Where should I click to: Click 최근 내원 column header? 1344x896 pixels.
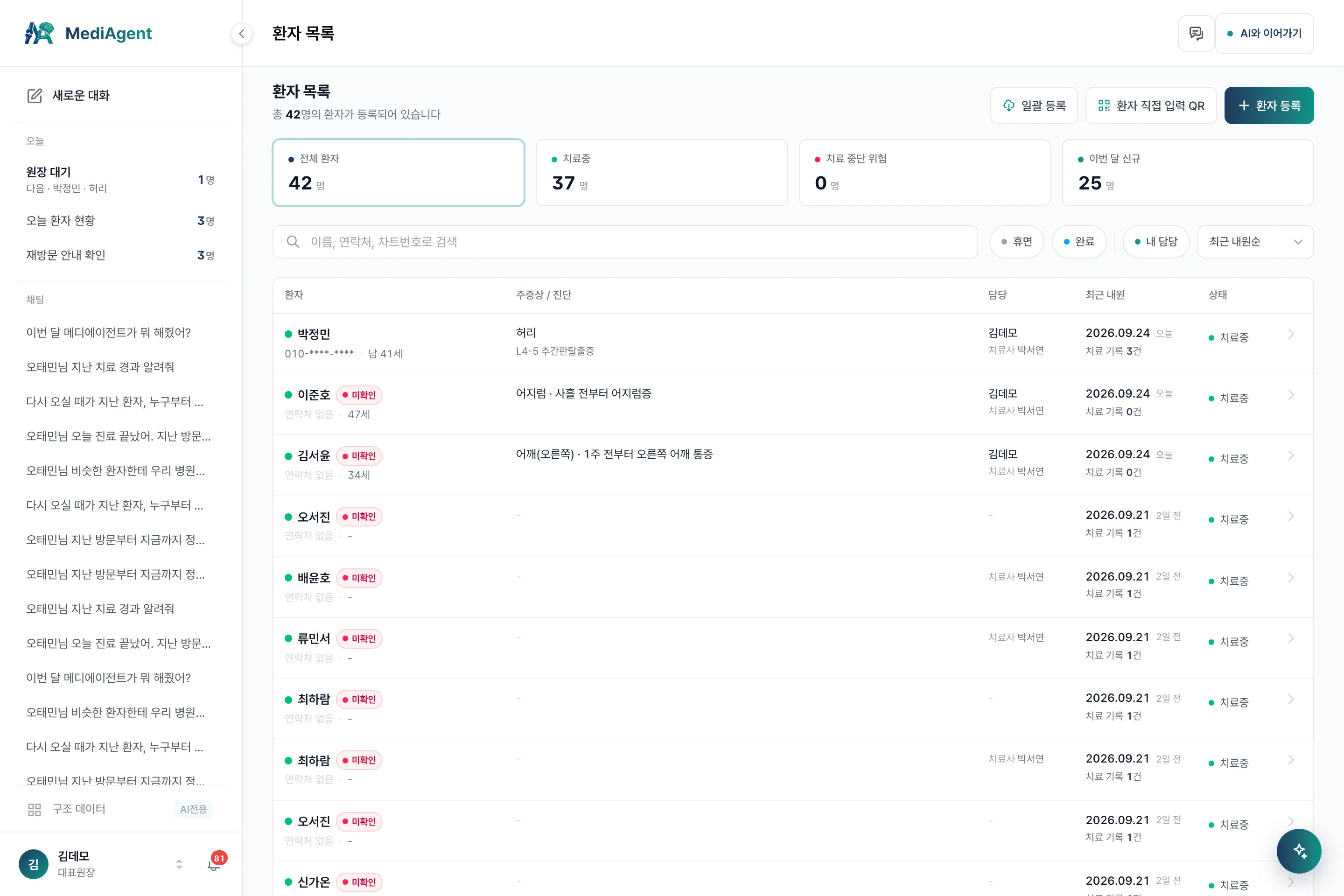(x=1105, y=295)
